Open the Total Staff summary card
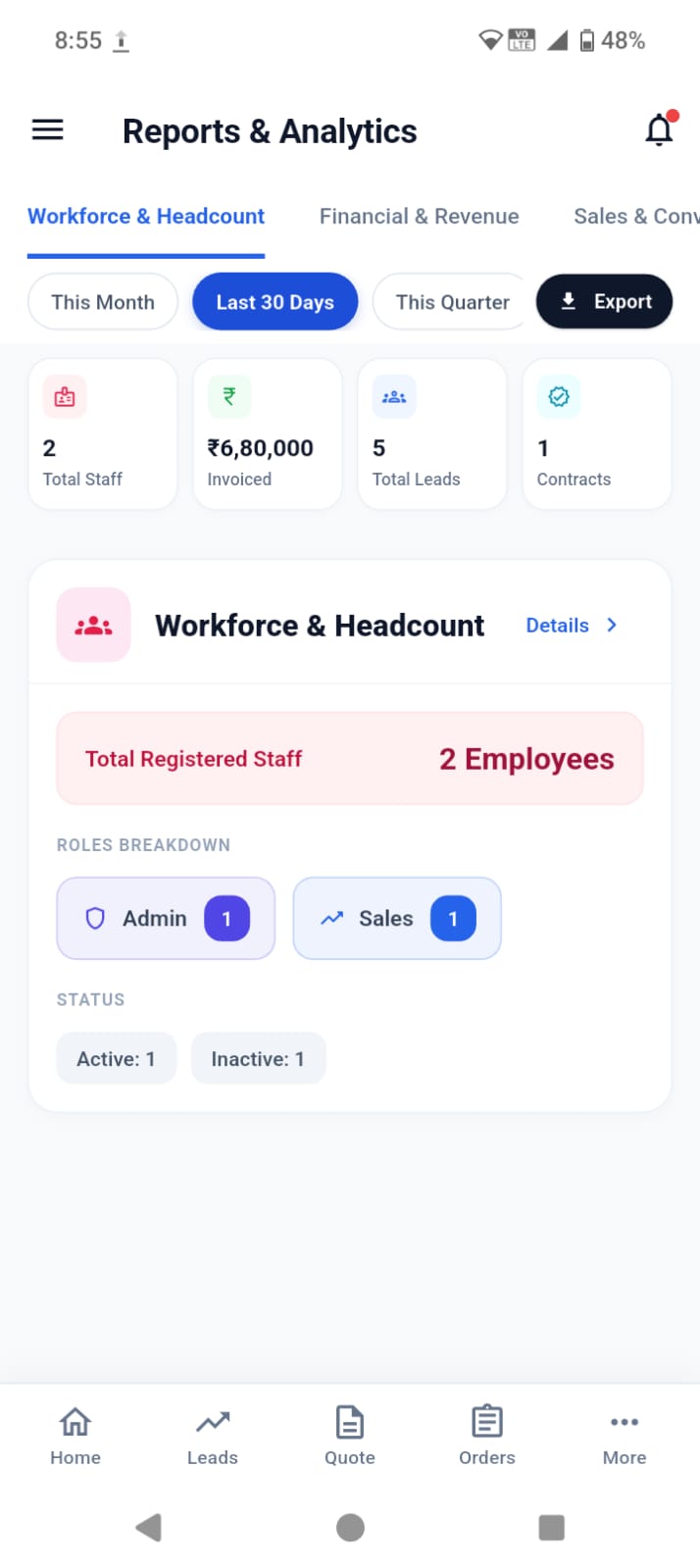 pos(103,433)
